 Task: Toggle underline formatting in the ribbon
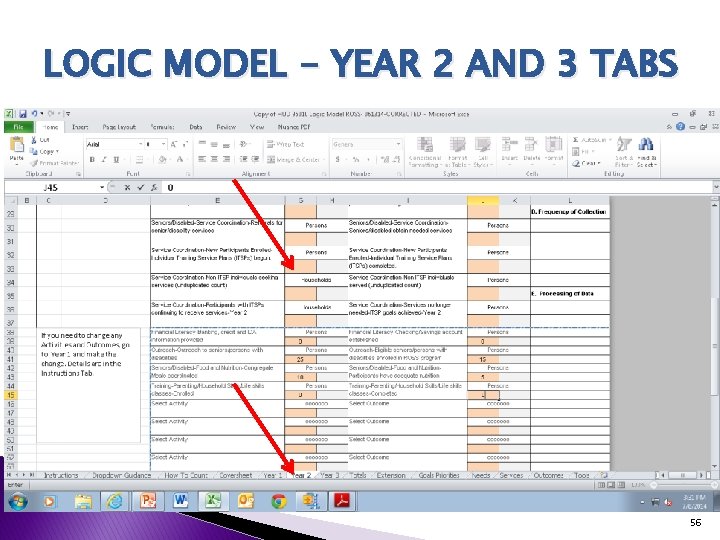116,159
